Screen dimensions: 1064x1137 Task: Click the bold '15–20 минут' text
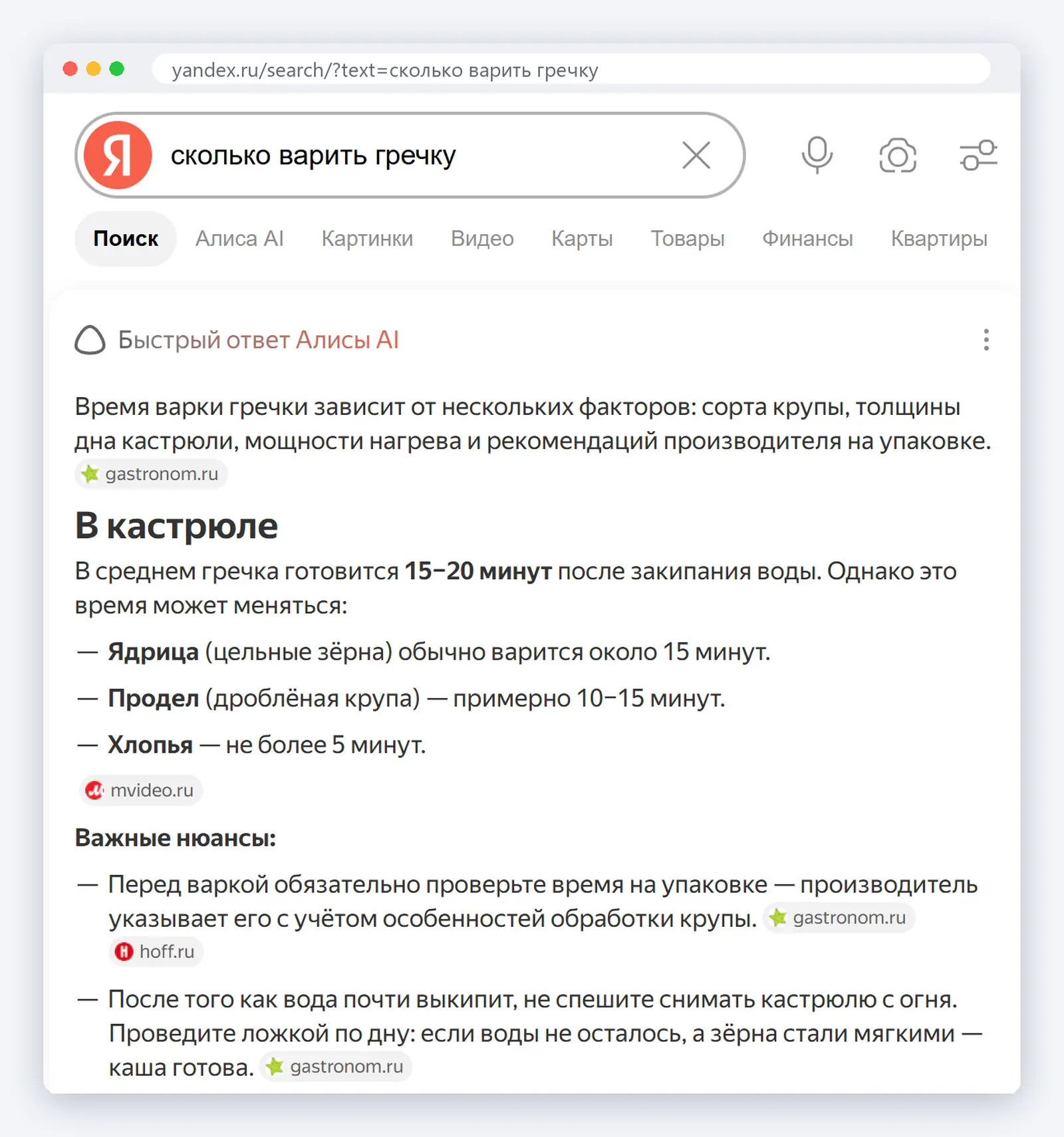(x=478, y=571)
